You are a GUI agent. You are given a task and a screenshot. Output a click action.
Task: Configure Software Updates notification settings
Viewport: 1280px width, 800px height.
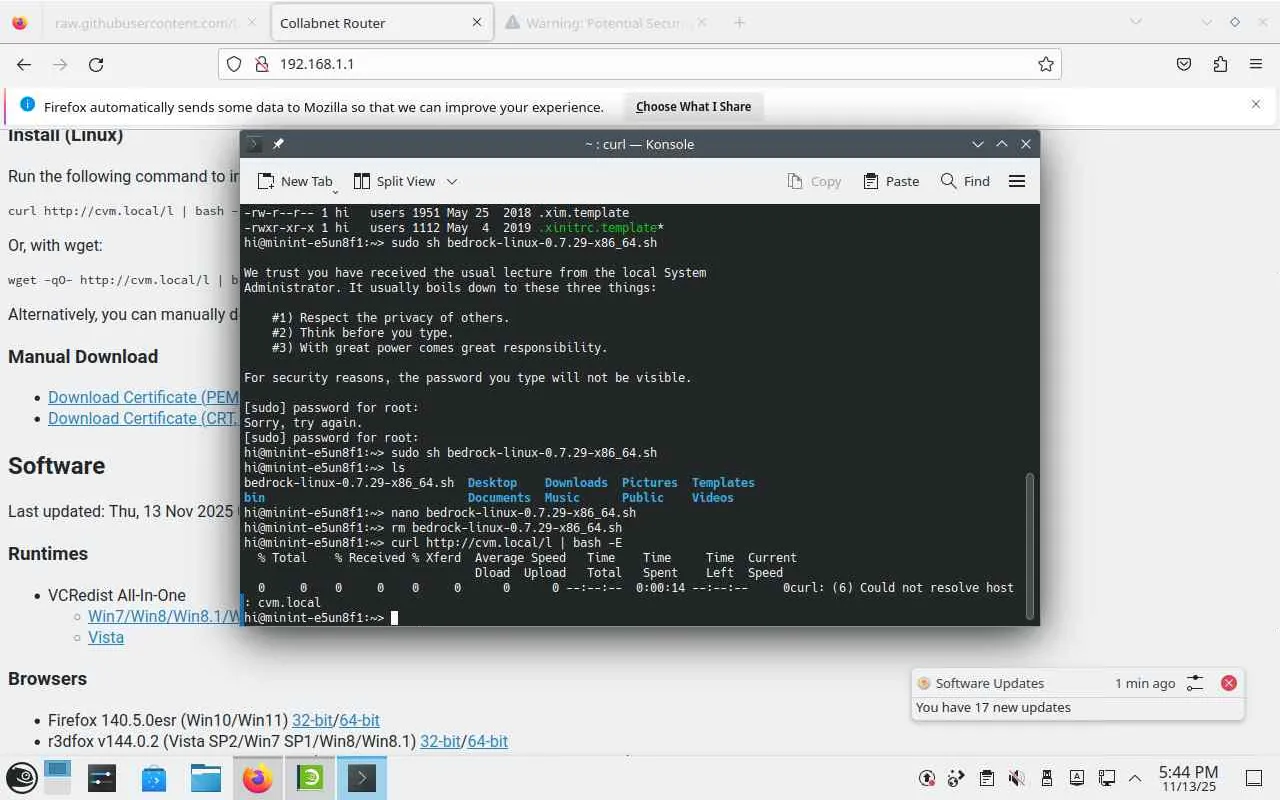click(1195, 683)
